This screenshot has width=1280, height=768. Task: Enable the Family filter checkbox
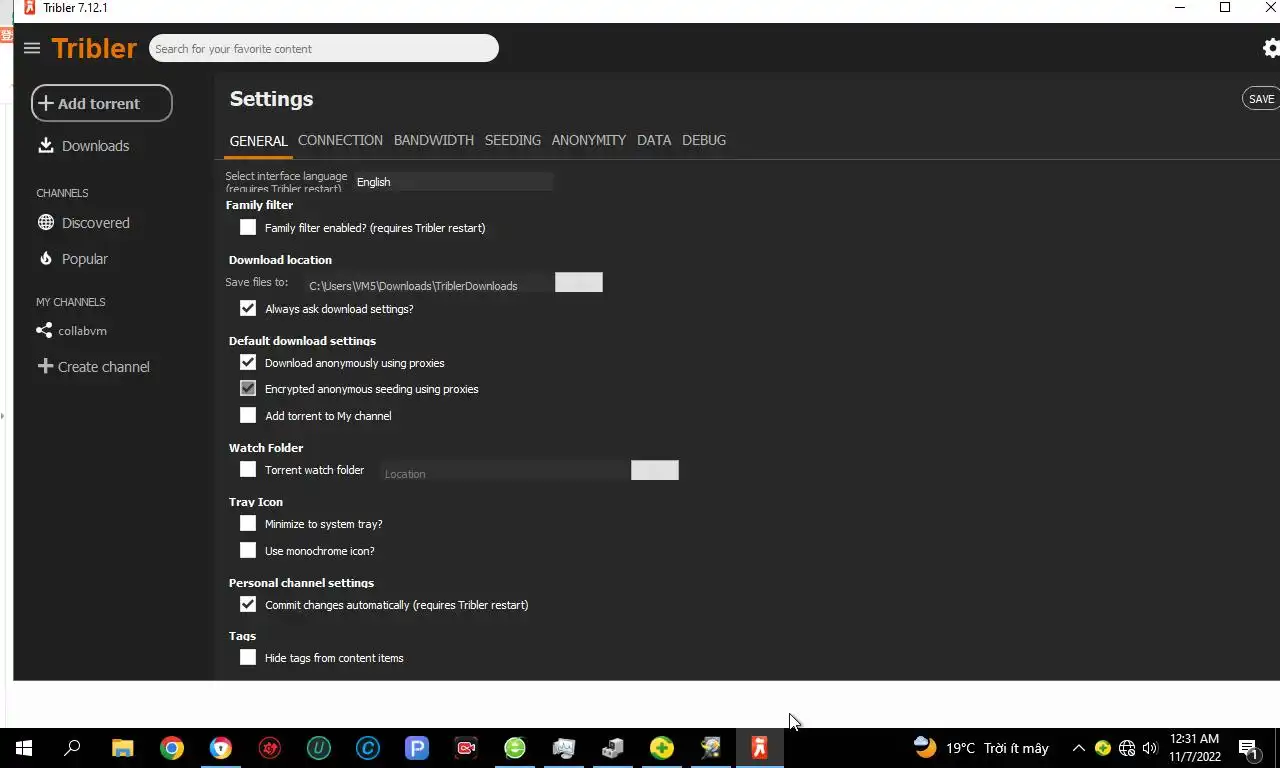tap(248, 228)
